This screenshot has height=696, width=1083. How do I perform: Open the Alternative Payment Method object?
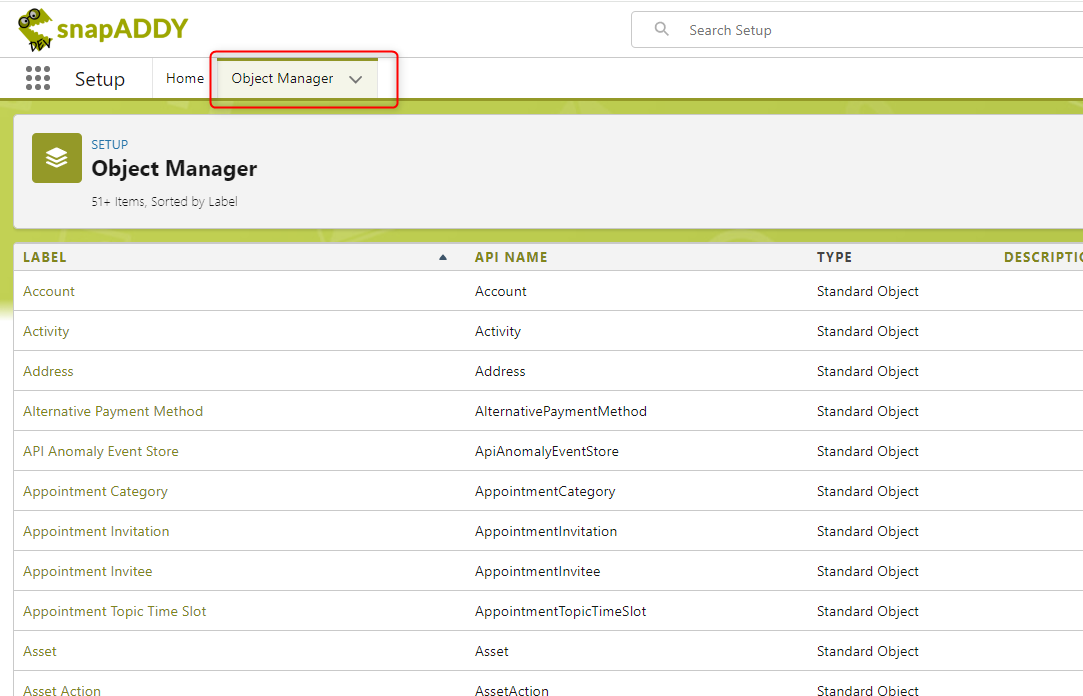113,411
